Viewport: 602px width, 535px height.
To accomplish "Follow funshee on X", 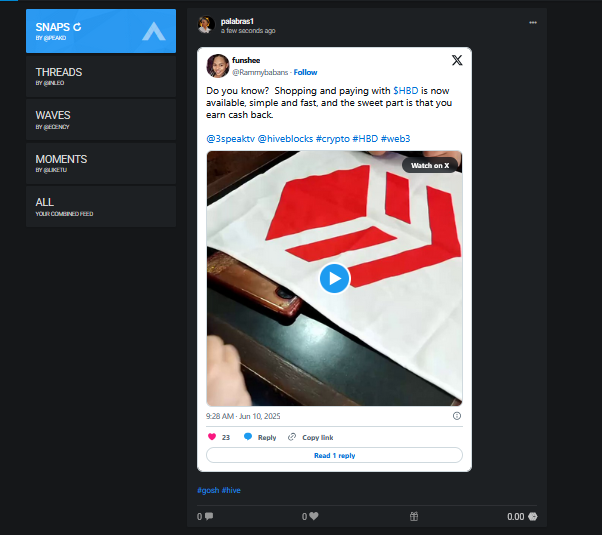I will click(306, 72).
